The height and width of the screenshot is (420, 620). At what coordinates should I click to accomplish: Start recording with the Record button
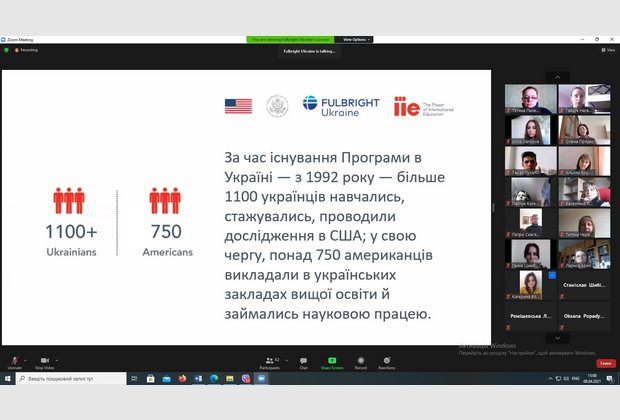coord(360,362)
